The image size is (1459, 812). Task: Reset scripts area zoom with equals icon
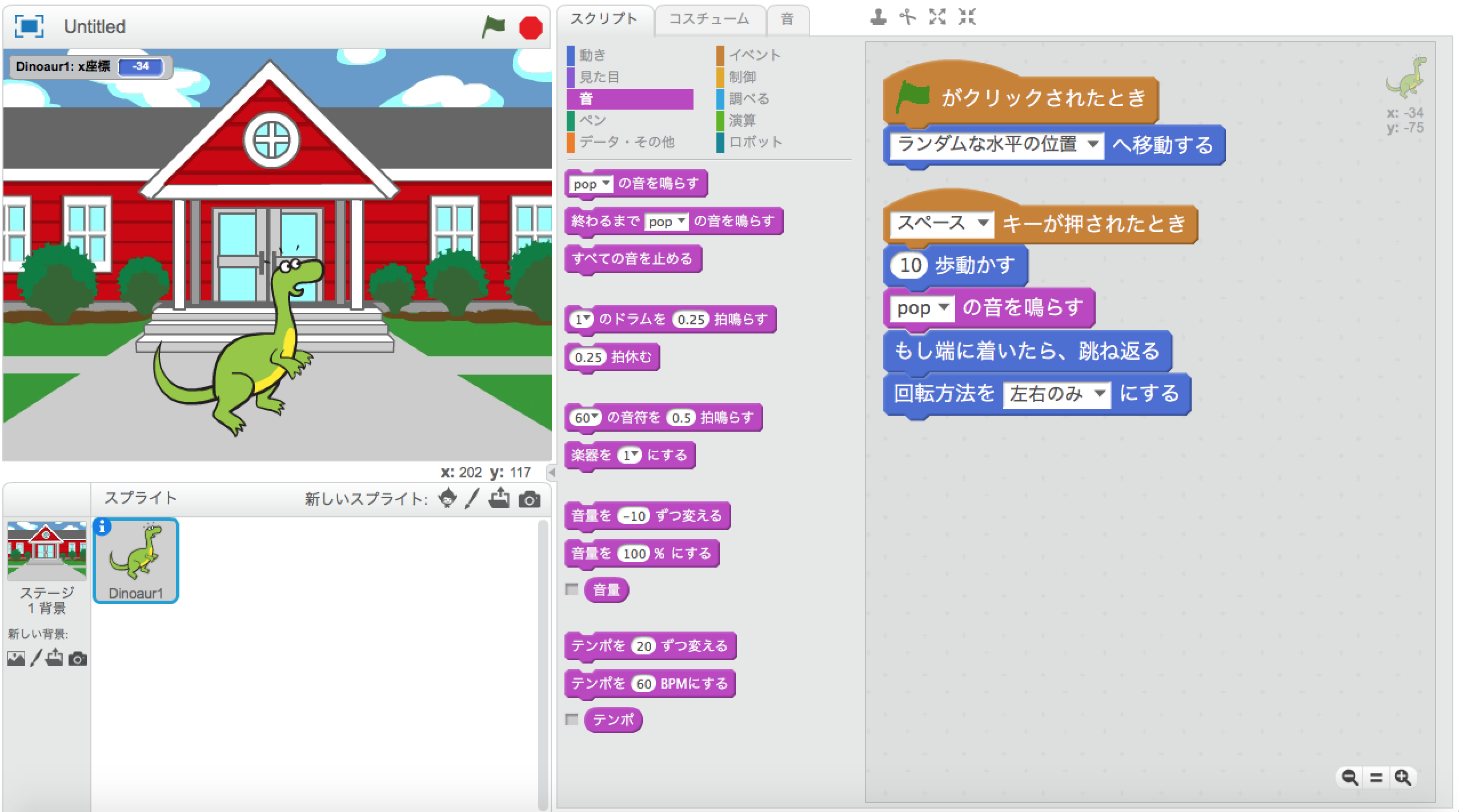(1376, 778)
